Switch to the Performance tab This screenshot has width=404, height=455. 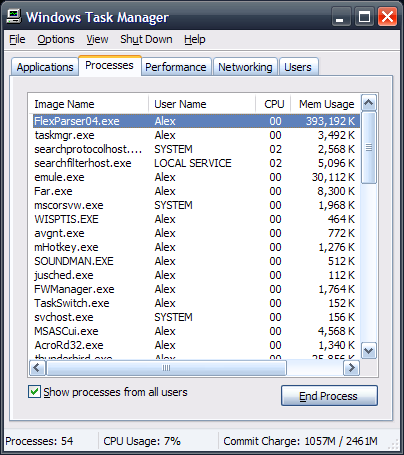(x=176, y=67)
